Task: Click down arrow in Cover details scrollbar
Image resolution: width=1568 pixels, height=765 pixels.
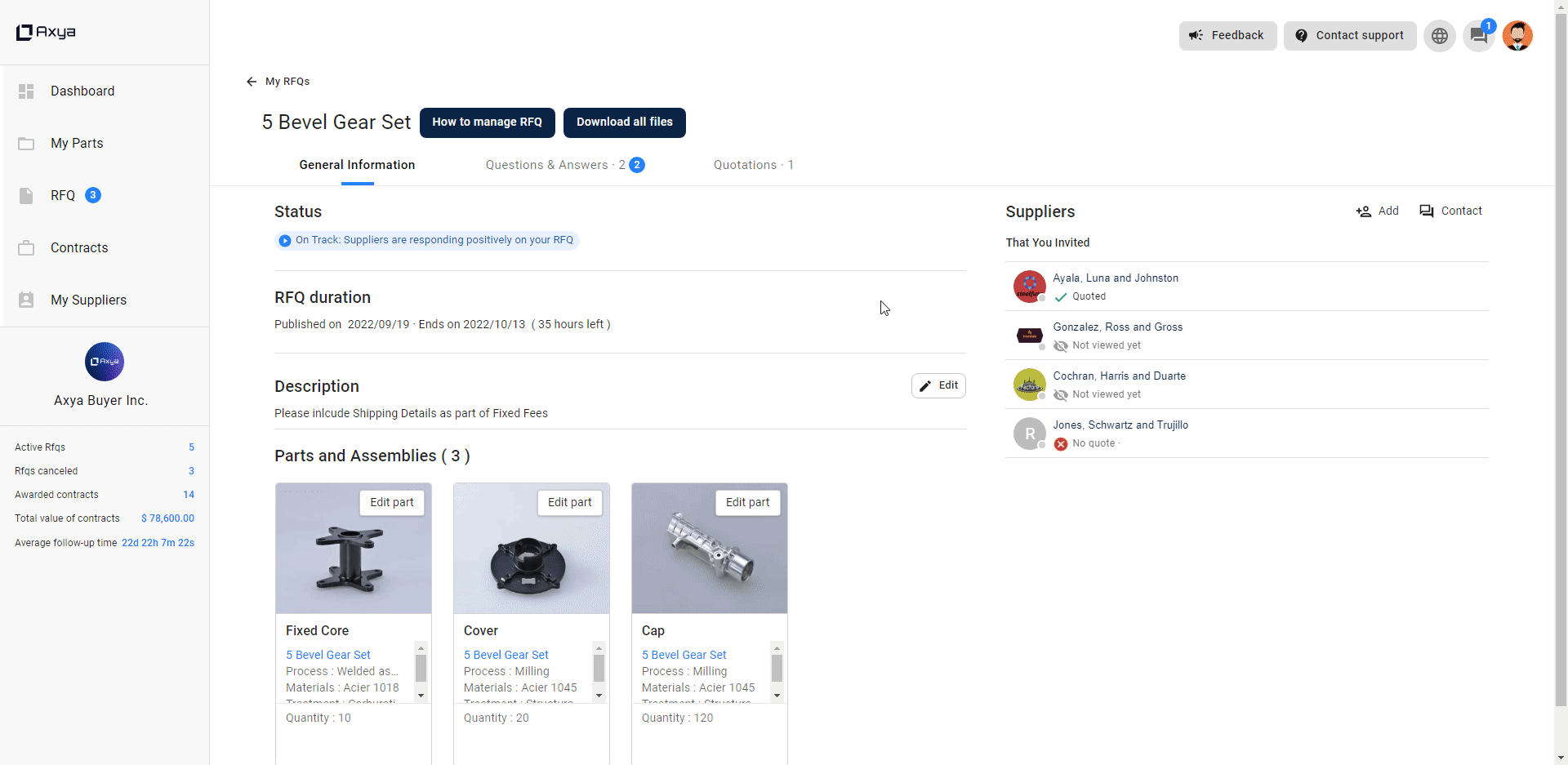Action: coord(599,696)
